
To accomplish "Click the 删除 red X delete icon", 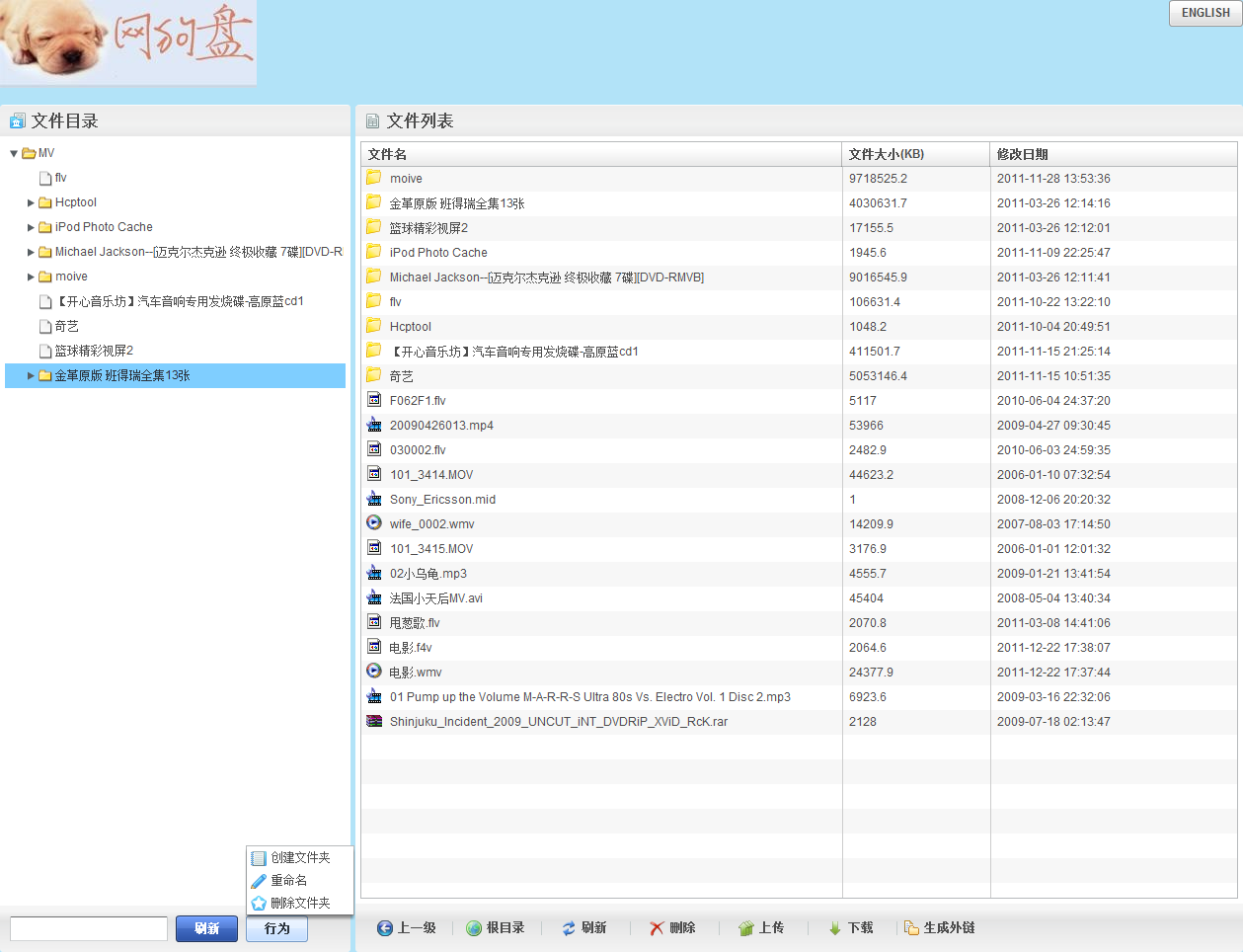I will (x=657, y=928).
